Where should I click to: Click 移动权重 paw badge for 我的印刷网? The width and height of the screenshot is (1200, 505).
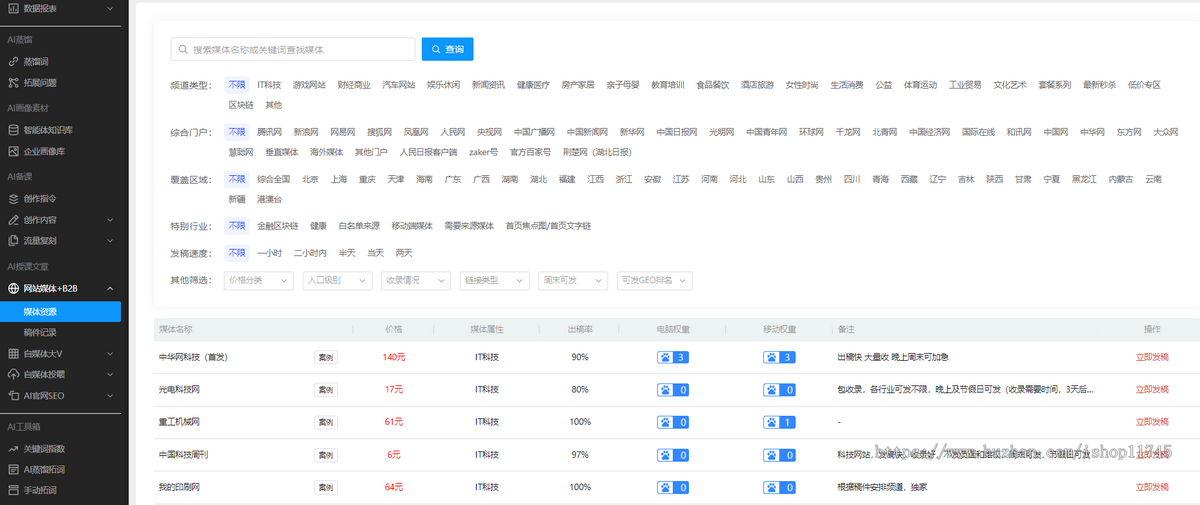[780, 487]
